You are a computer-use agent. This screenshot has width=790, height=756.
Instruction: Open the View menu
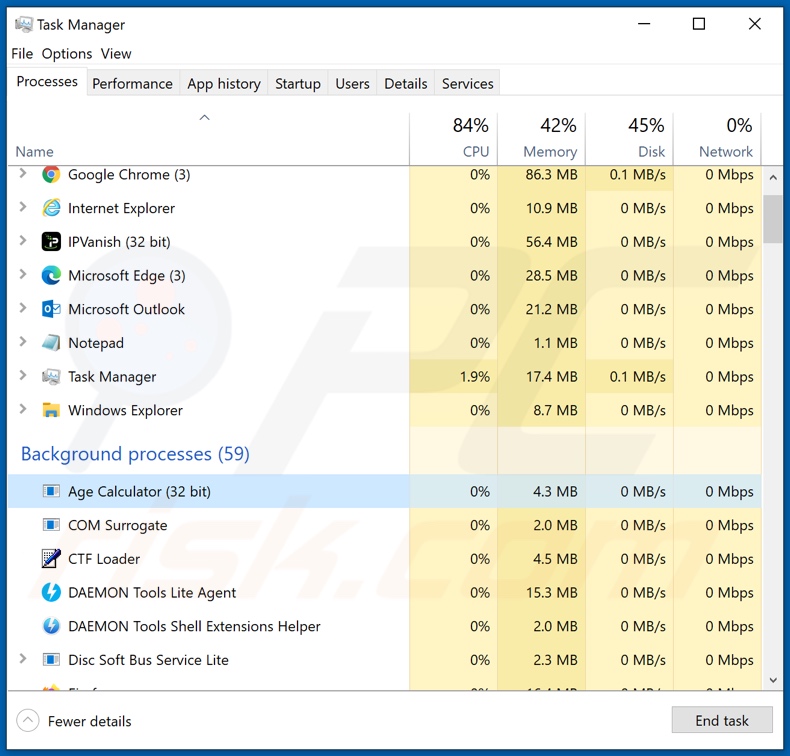(116, 53)
